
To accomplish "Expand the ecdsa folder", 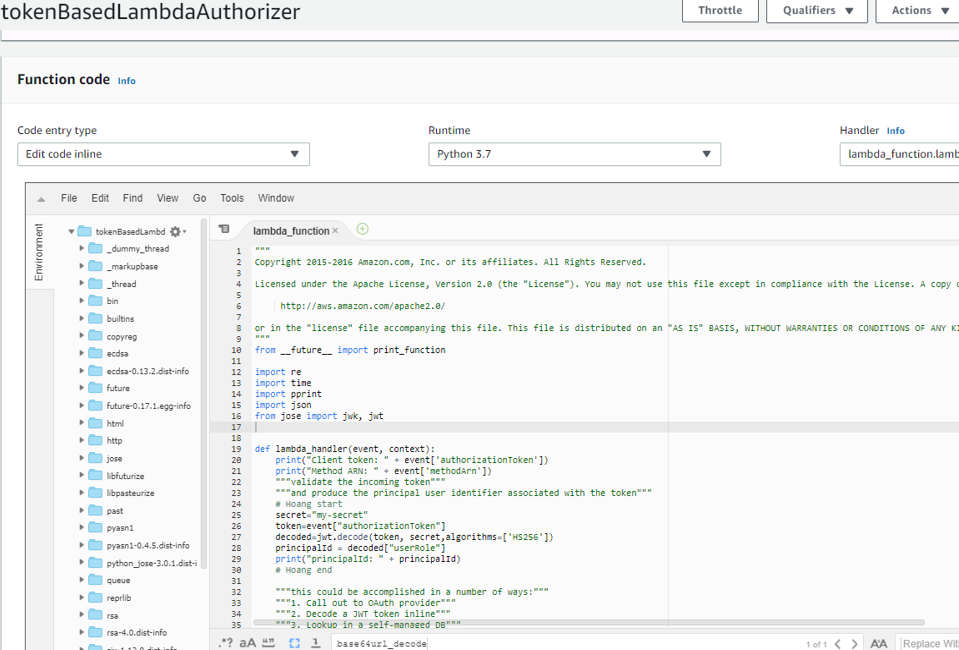I will pos(81,353).
